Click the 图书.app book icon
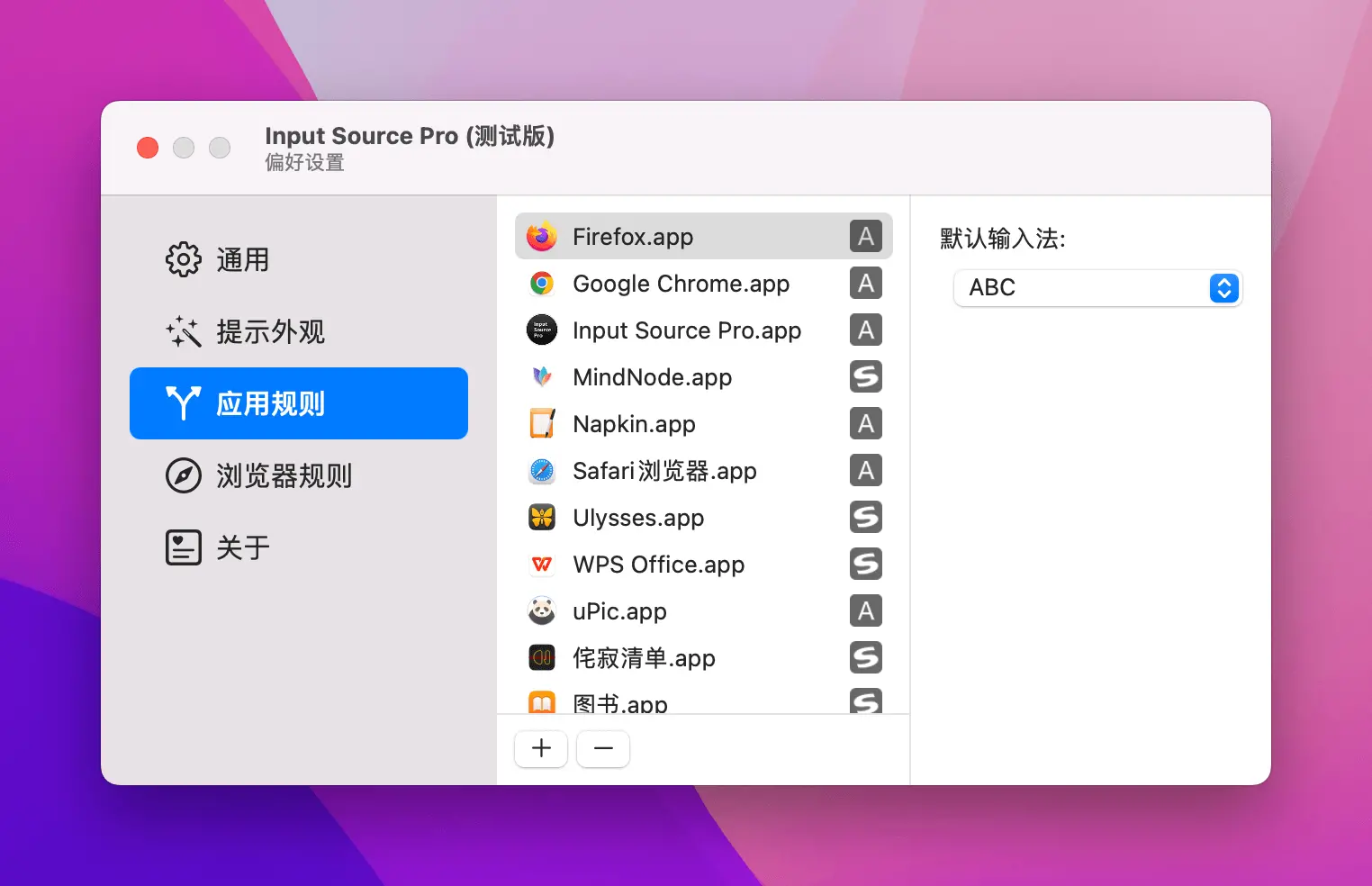The width and height of the screenshot is (1372, 886). click(x=541, y=701)
